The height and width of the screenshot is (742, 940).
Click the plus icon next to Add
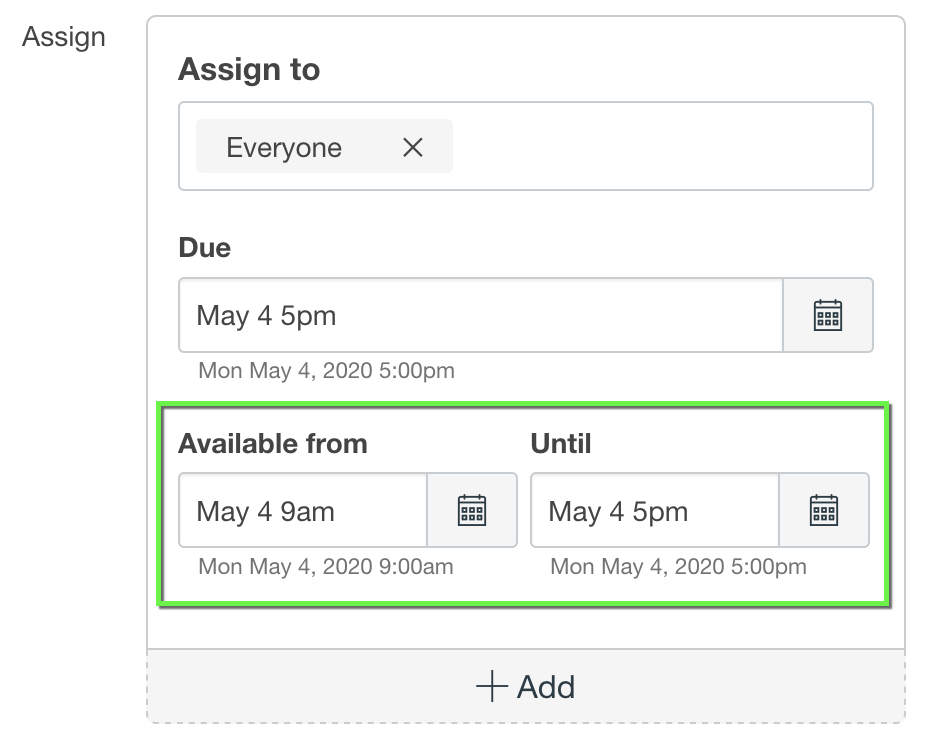coord(491,687)
